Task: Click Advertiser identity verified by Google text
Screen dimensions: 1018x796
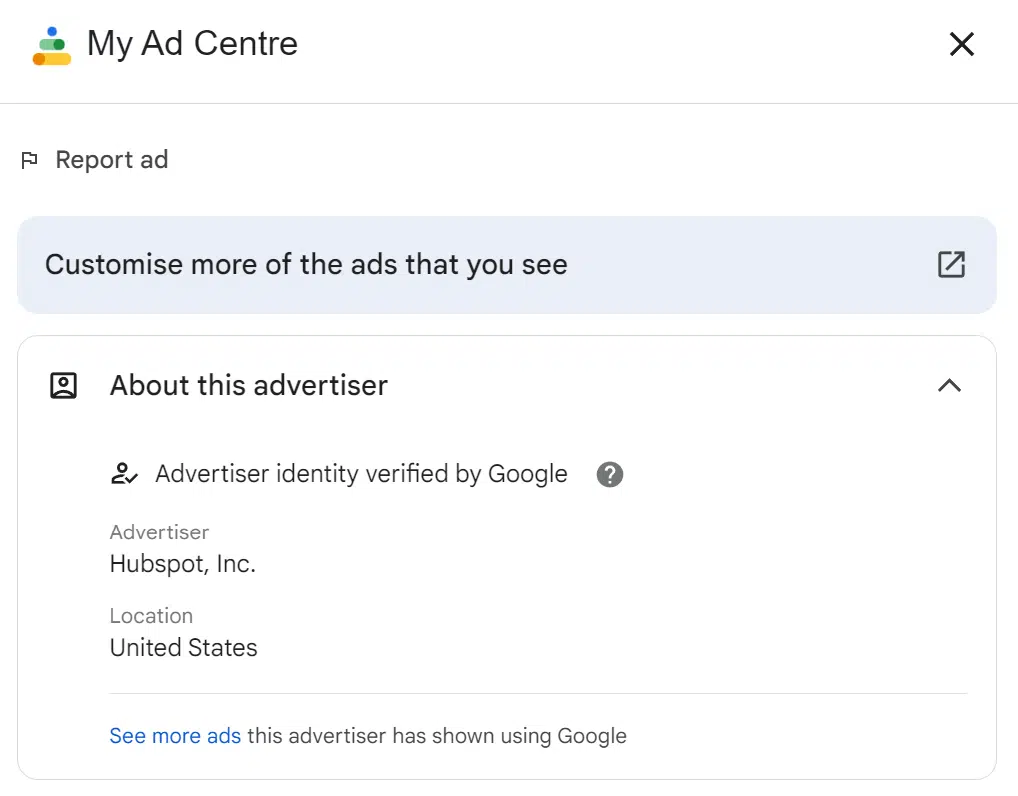Action: (x=361, y=474)
